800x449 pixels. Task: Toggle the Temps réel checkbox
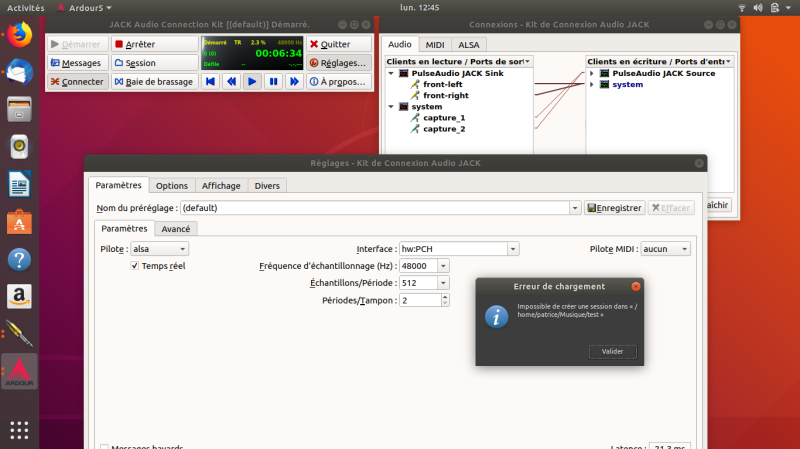tap(135, 266)
